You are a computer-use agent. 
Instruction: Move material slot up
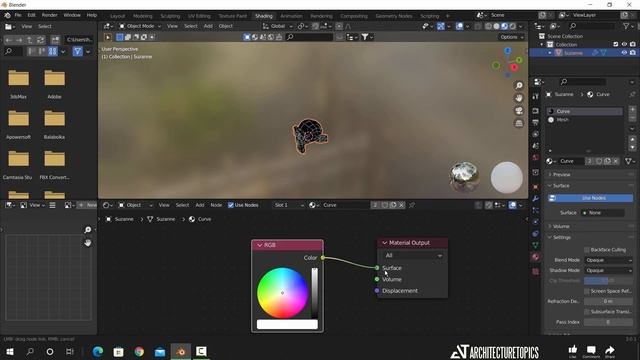point(632,140)
